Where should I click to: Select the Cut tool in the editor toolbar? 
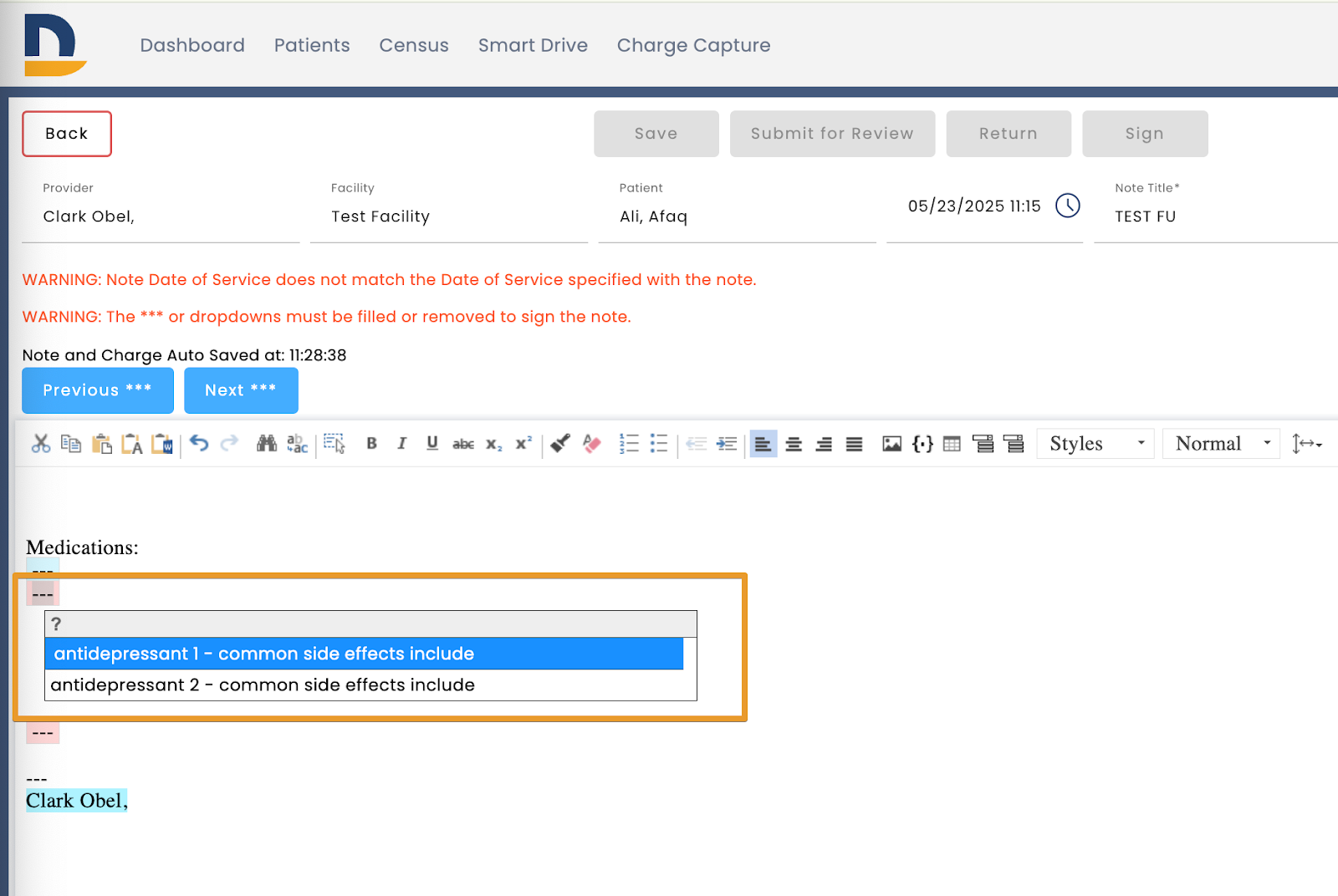click(x=40, y=444)
